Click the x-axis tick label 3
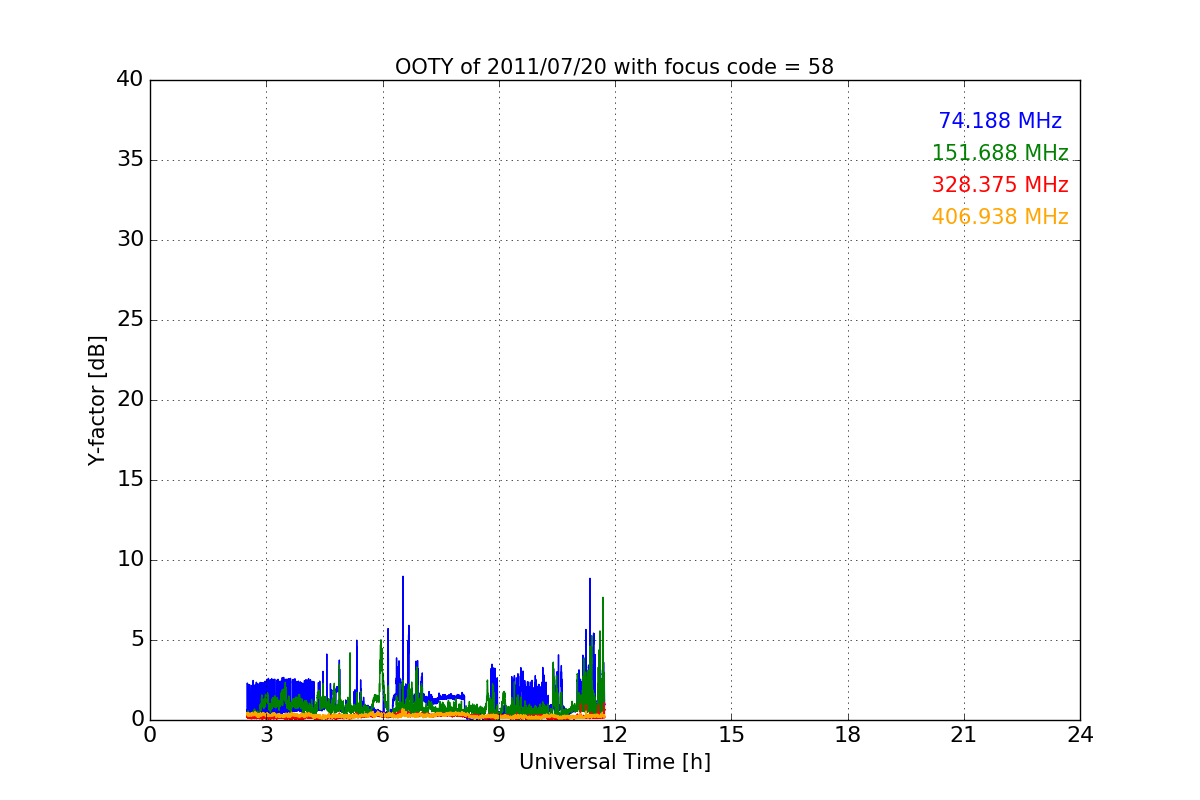1200x800 pixels. (x=266, y=734)
